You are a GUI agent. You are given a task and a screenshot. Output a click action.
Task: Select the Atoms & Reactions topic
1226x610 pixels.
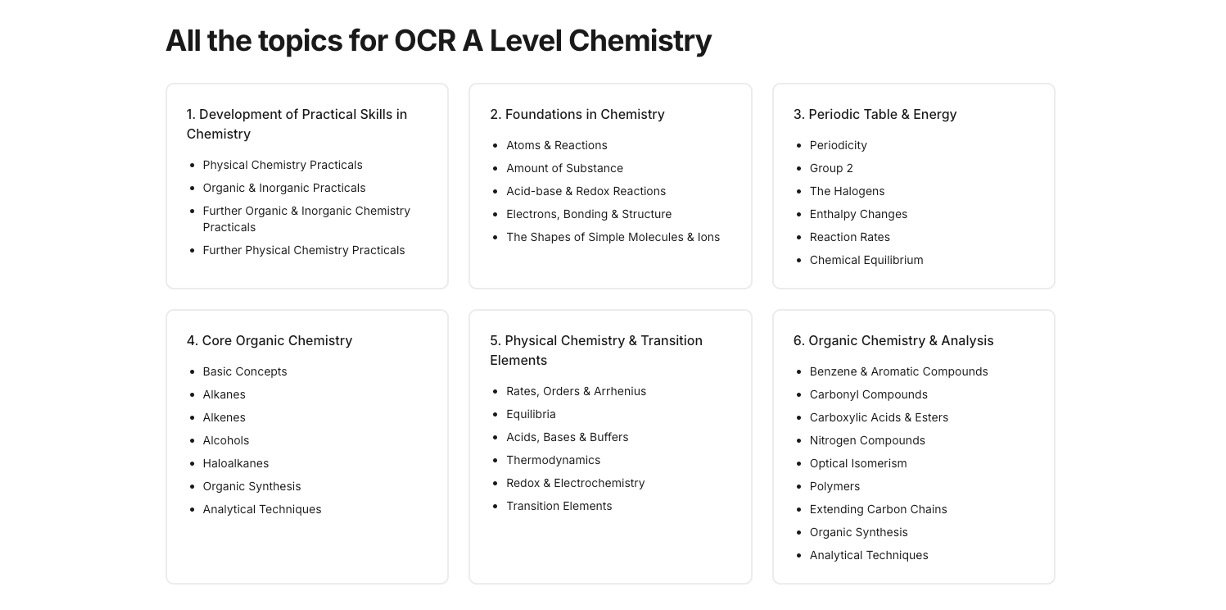click(556, 145)
